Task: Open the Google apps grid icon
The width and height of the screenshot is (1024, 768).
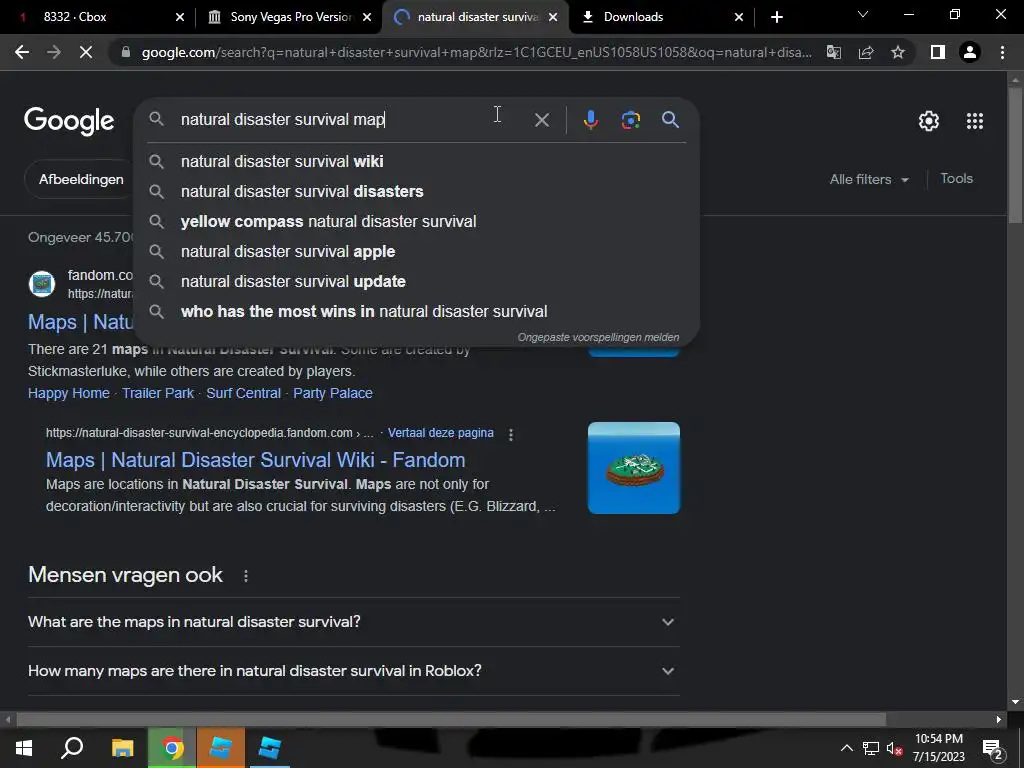Action: pyautogui.click(x=974, y=121)
